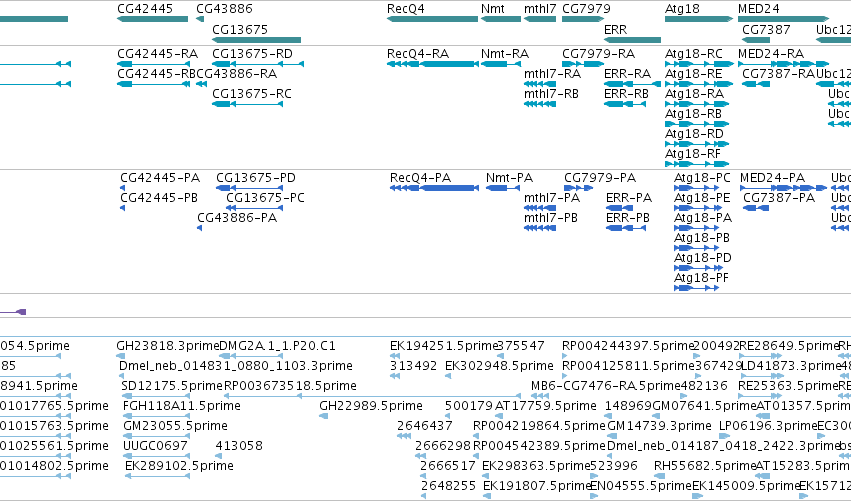Open transcript Atg18-RC
The image size is (851, 501).
pos(694,54)
